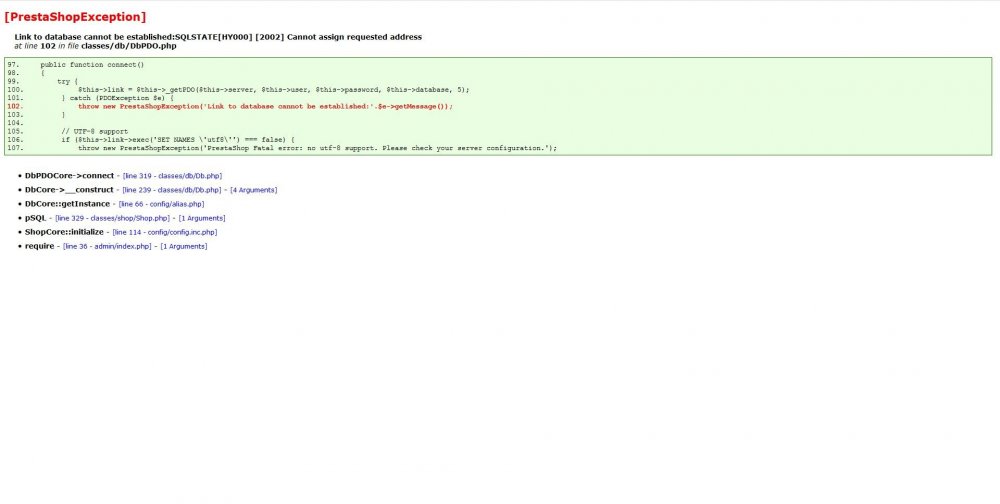Click the 'ShopCore::initialize' stack entry
Screen dimensions: 1000x504
click(x=64, y=232)
